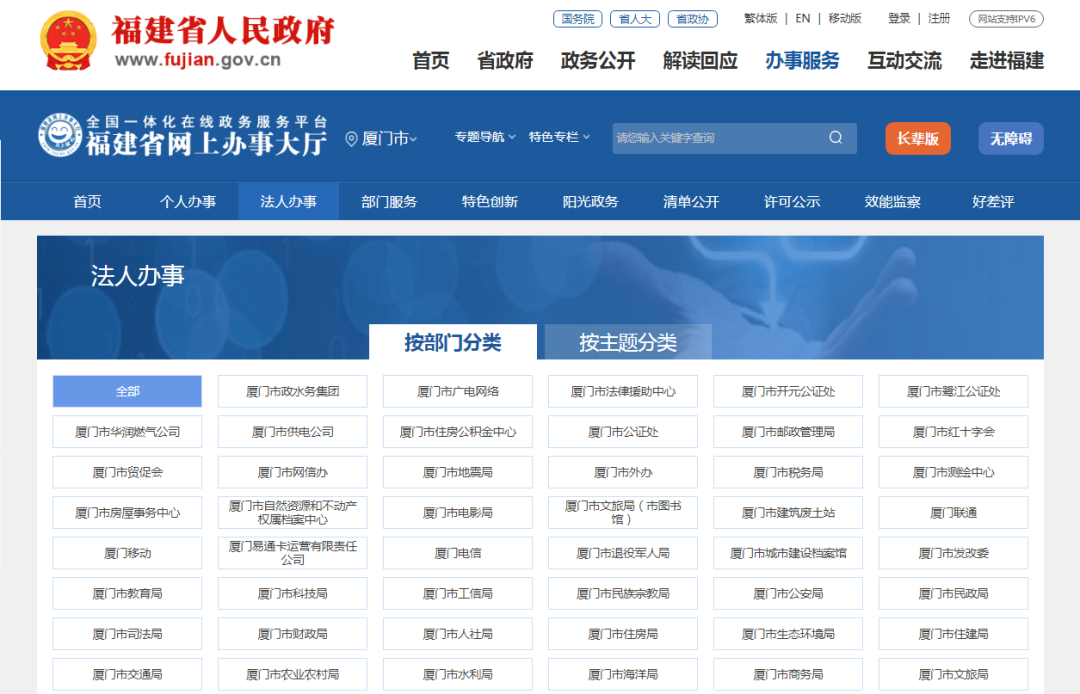Click the online service hall smiley logo
1080x694 pixels.
point(60,136)
